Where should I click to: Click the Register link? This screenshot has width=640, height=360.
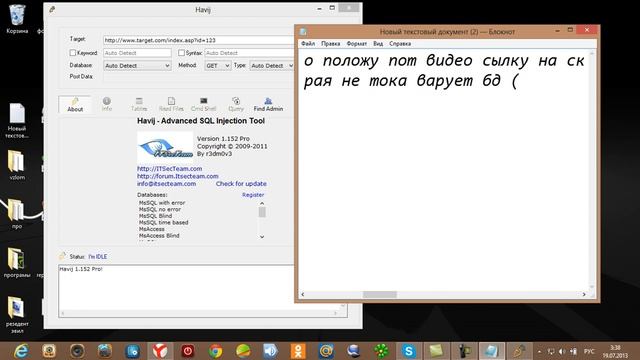click(x=253, y=195)
